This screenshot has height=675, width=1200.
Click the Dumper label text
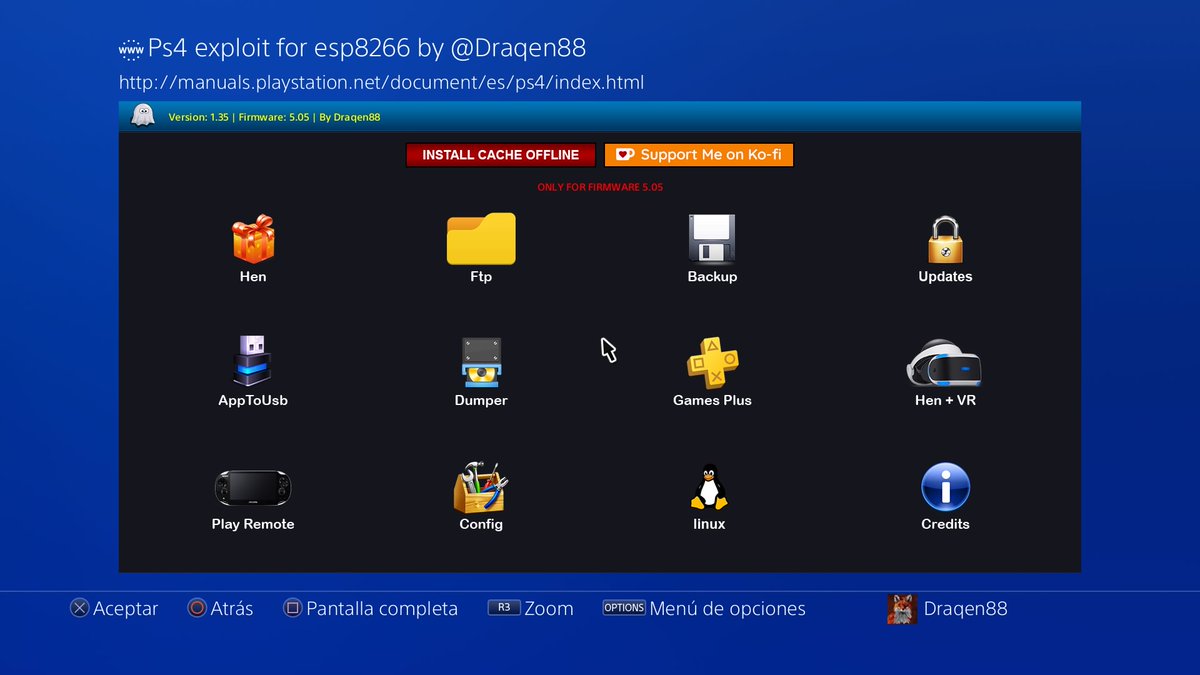pyautogui.click(x=481, y=400)
